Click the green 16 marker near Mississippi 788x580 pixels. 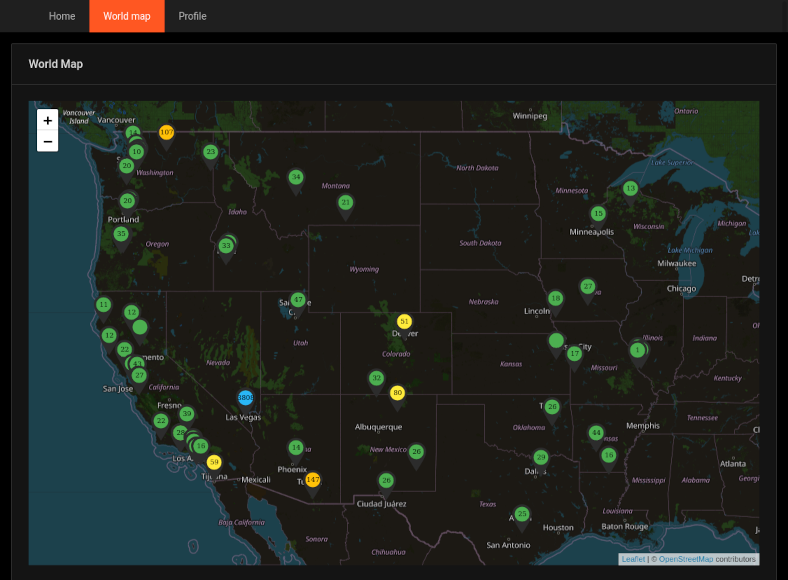[x=609, y=455]
